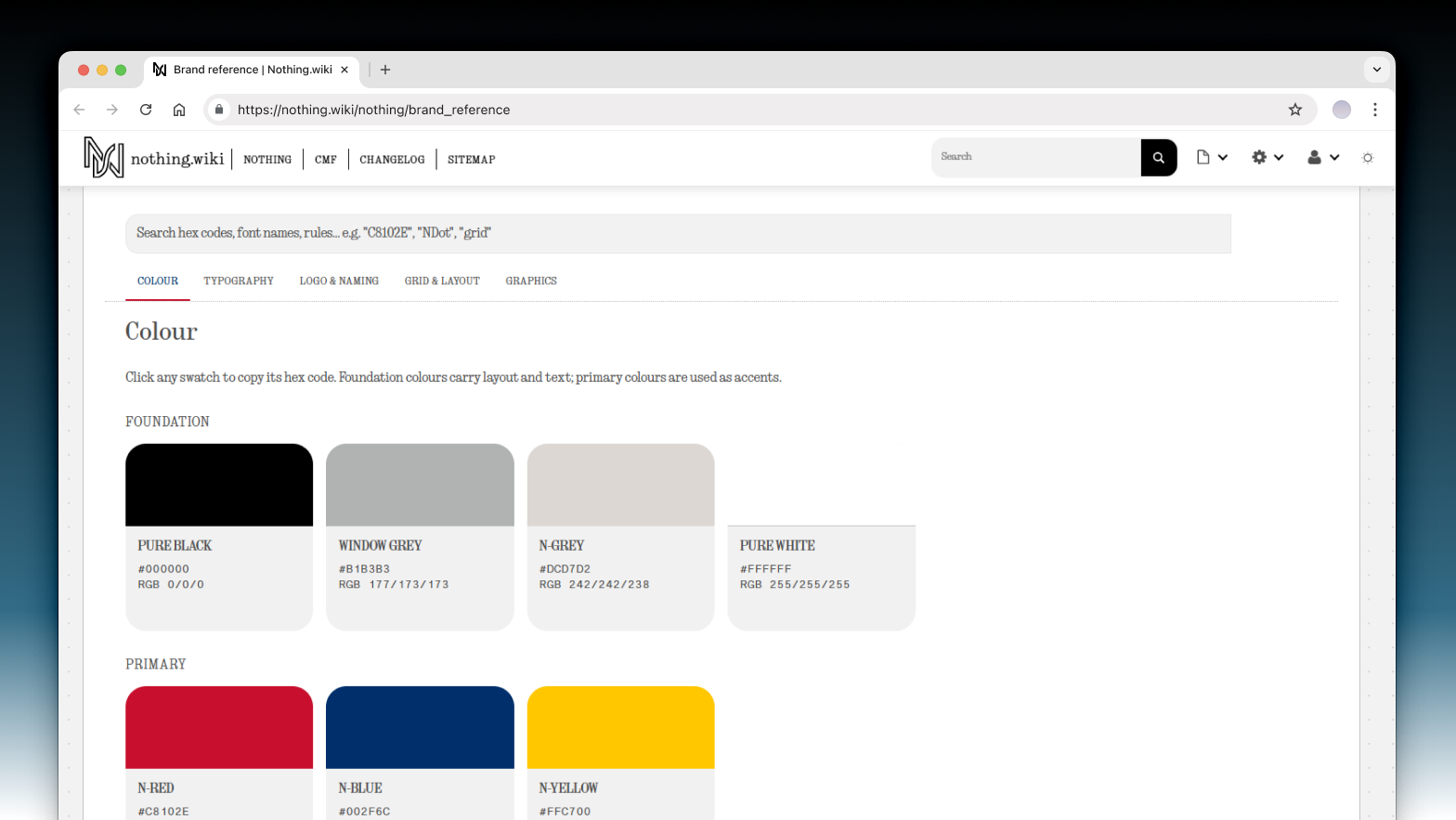Click the #FFC700 hex code text
Viewport: 1456px width, 820px height.
565,812
